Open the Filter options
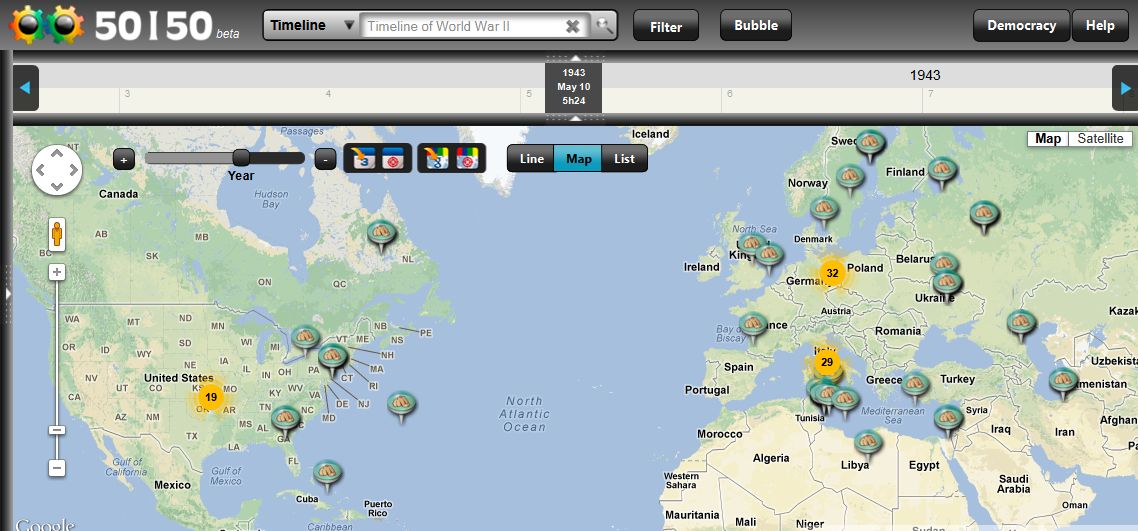 (x=666, y=26)
